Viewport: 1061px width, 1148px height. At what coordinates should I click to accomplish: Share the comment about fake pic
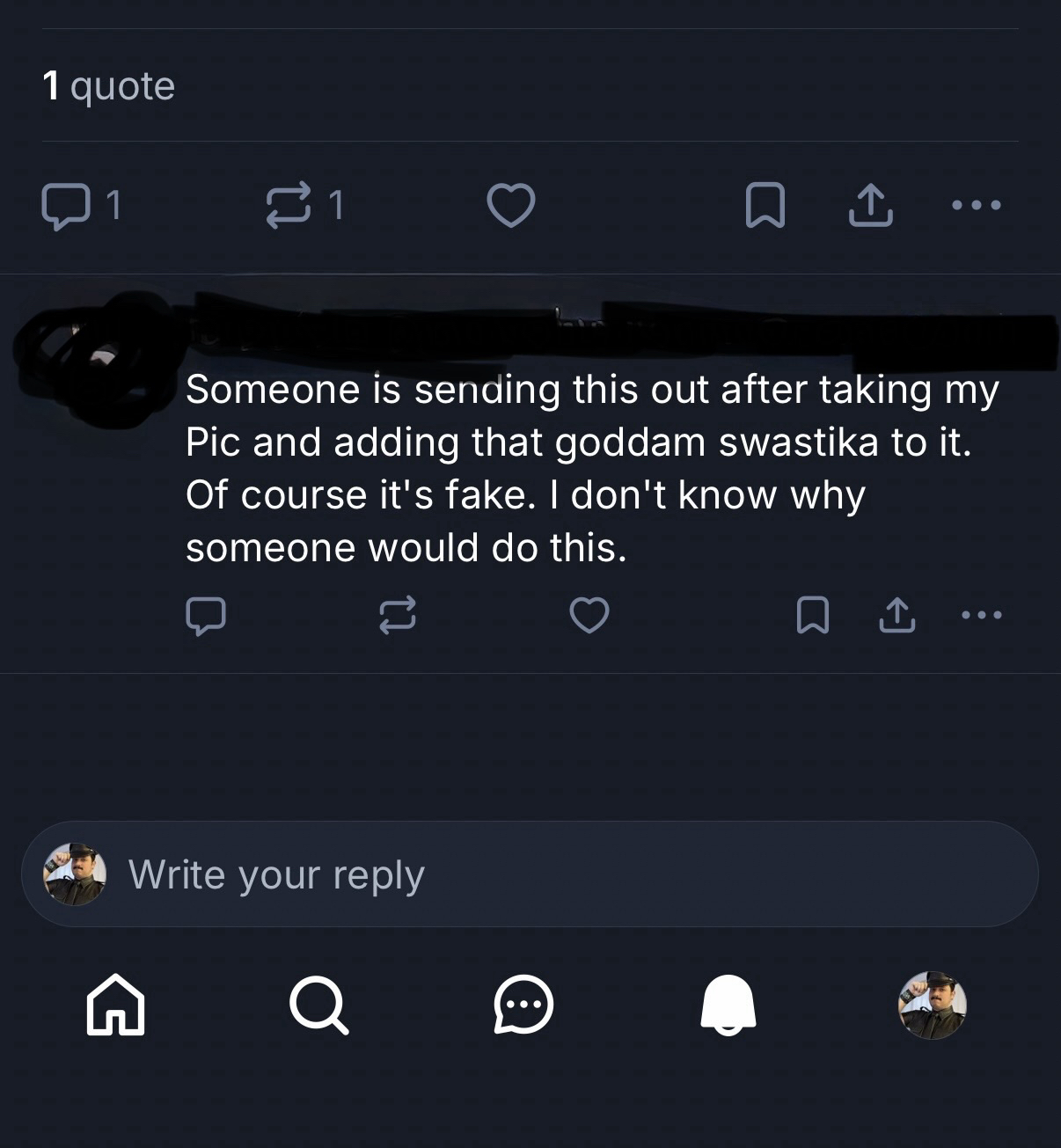click(896, 615)
